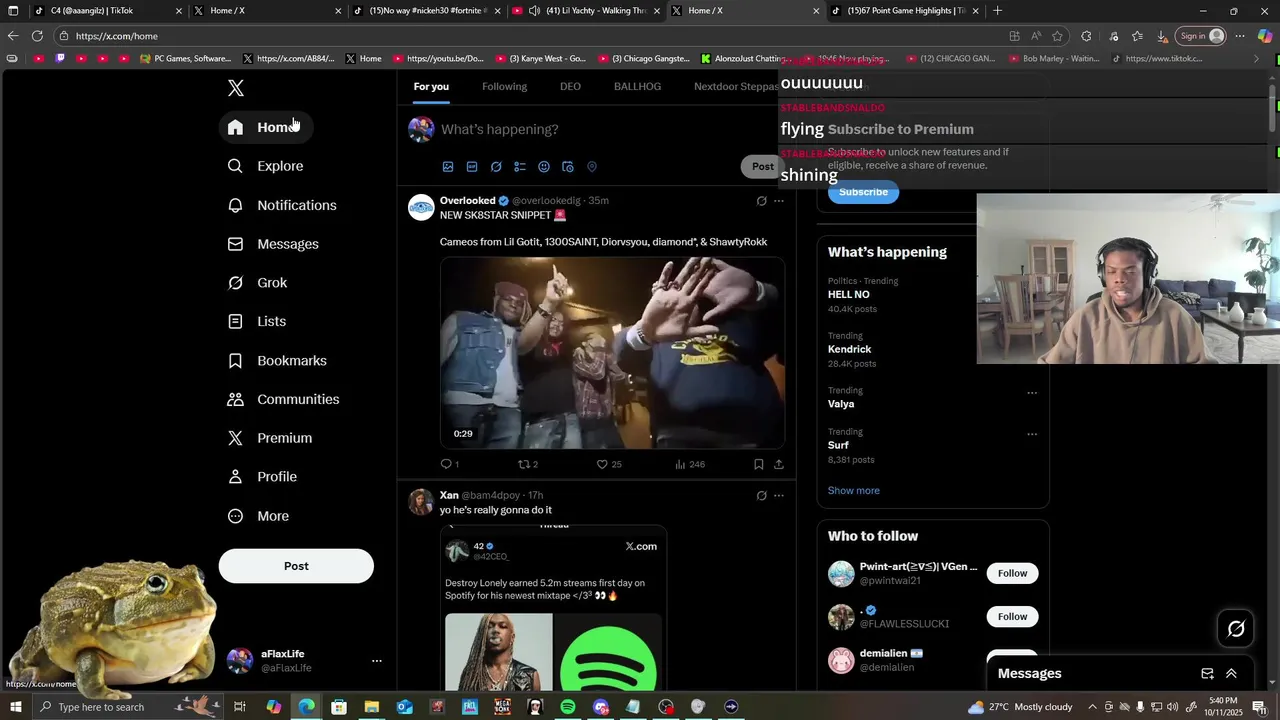Open options for Xan's post

[x=779, y=495]
